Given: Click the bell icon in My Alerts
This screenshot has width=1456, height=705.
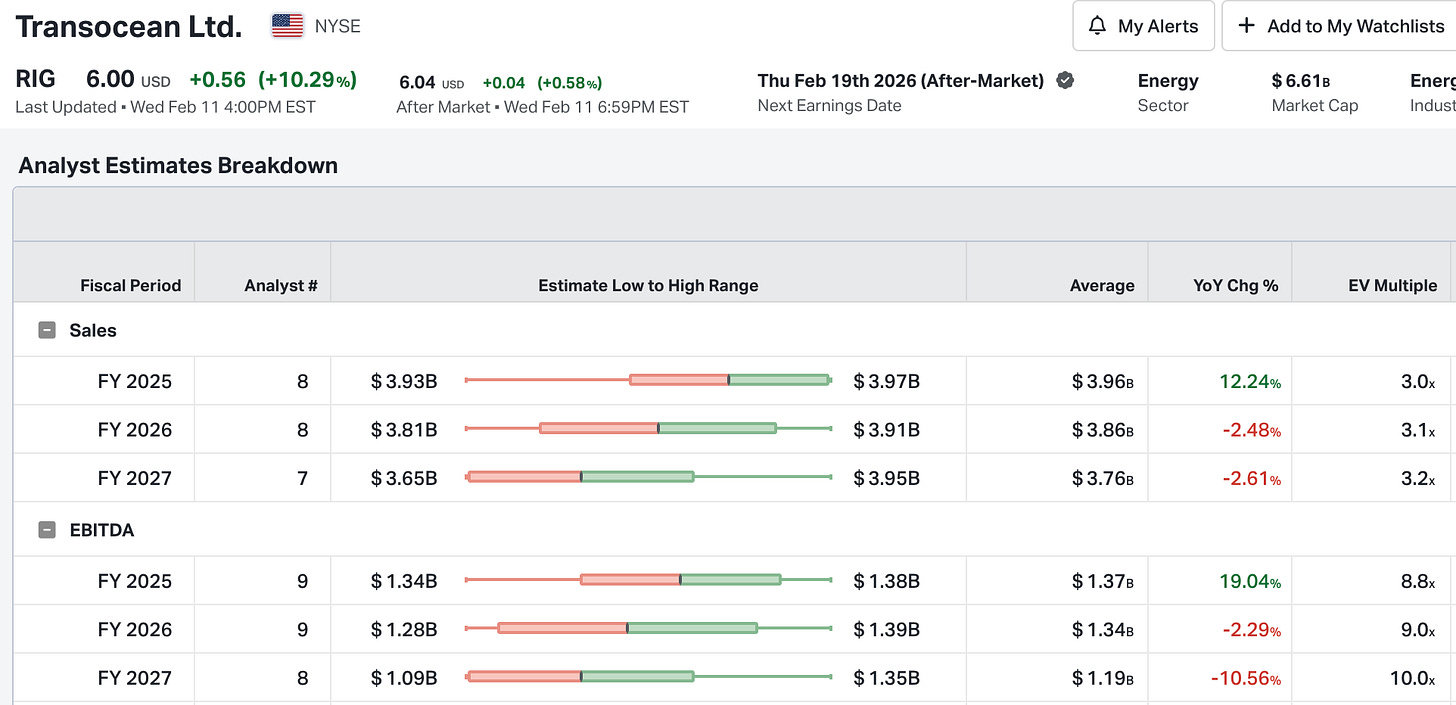Looking at the screenshot, I should tap(1097, 26).
